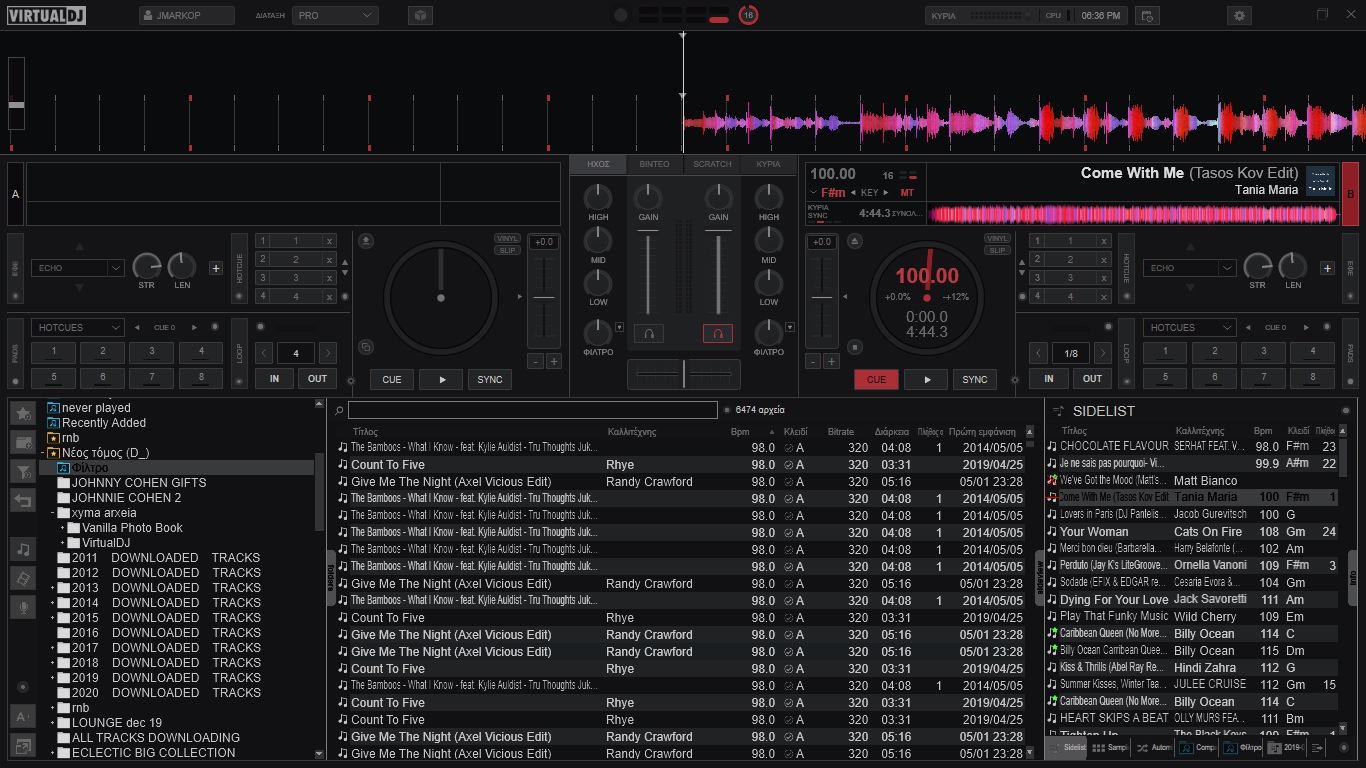
Task: Switch to the ΒΙΝΤΕΟ mixer tab
Action: point(655,164)
